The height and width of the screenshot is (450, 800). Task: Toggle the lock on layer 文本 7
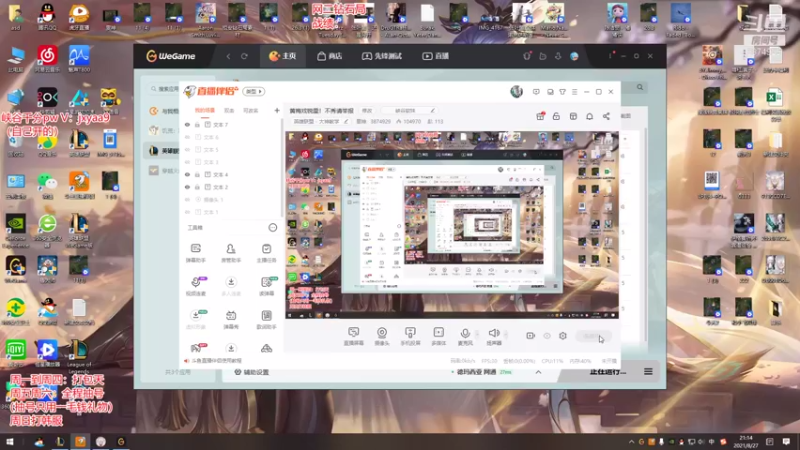197,124
